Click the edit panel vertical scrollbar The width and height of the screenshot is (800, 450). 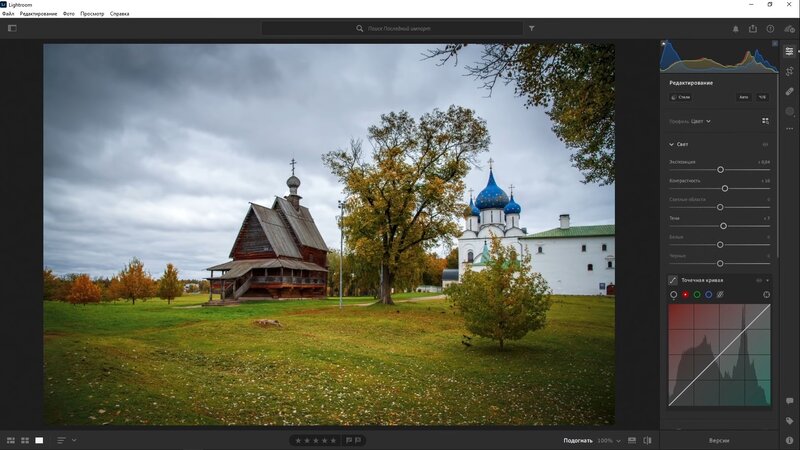(x=778, y=166)
